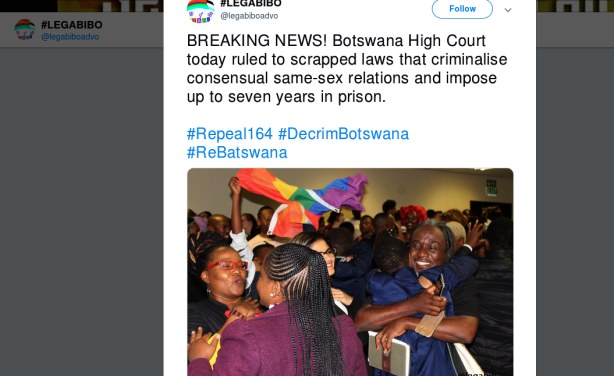Click the @legabiboadvo handle in the dimmed profile bar
The width and height of the screenshot is (614, 376).
click(70, 37)
